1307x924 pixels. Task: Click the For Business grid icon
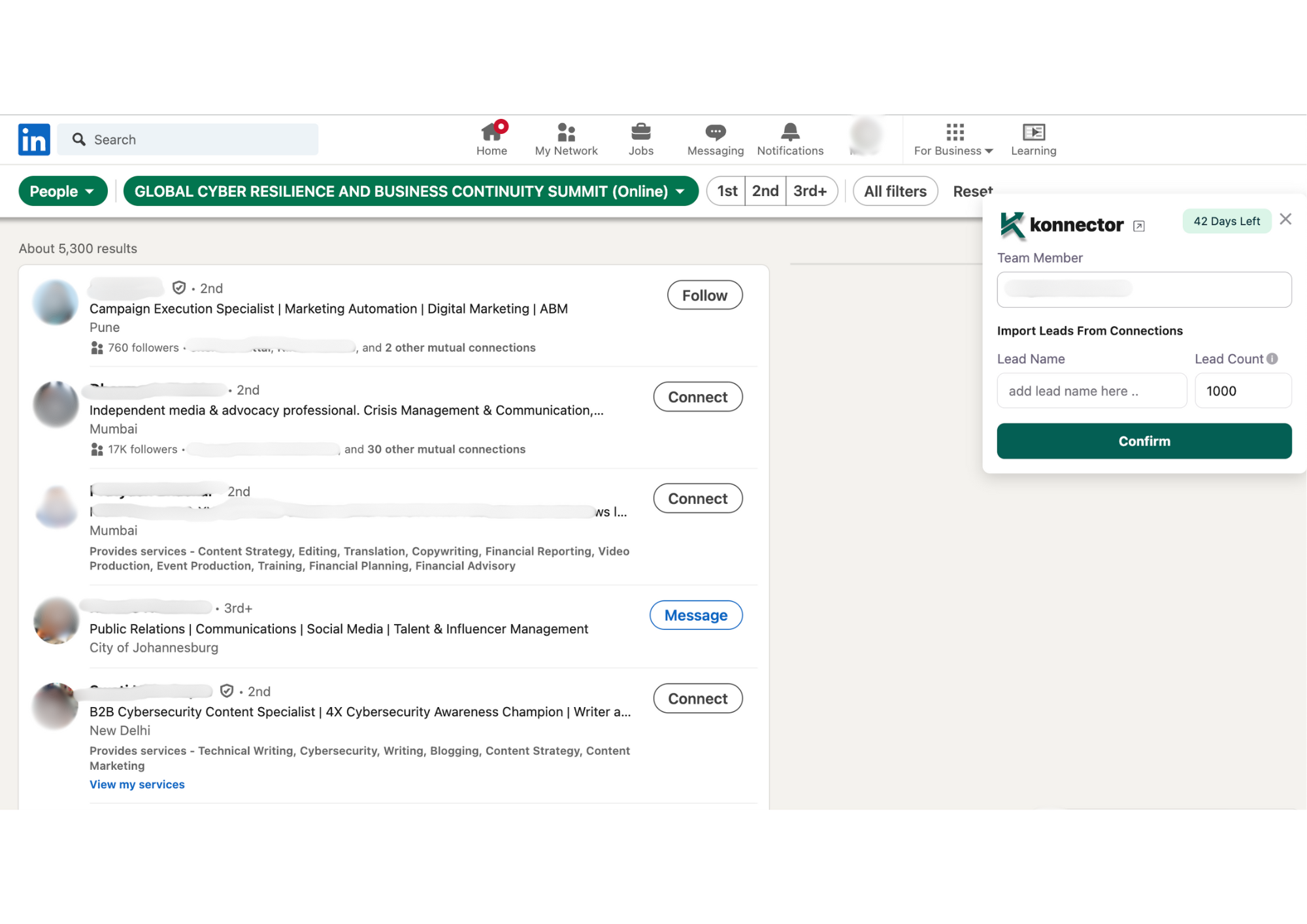954,131
